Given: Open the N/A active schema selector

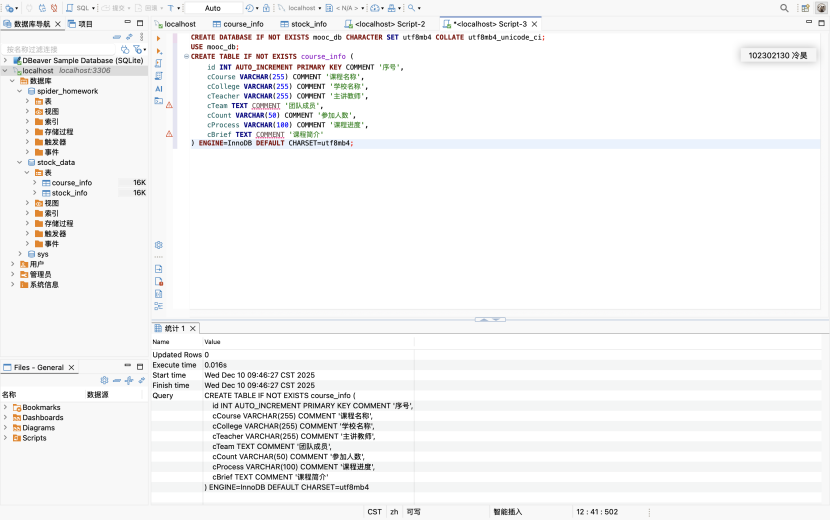Looking at the screenshot, I should click(345, 8).
